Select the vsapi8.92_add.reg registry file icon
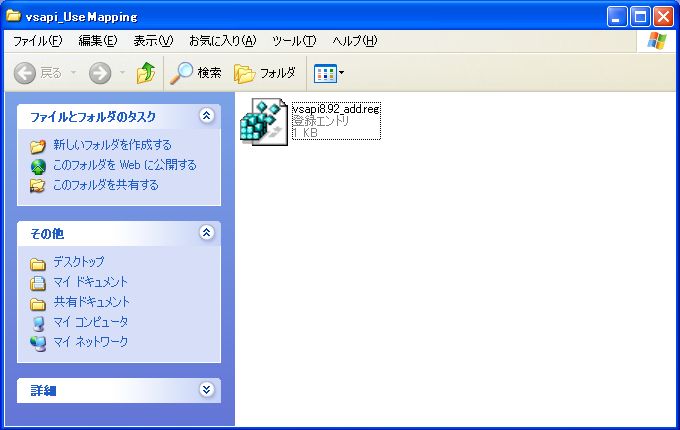680x430 pixels. 264,122
